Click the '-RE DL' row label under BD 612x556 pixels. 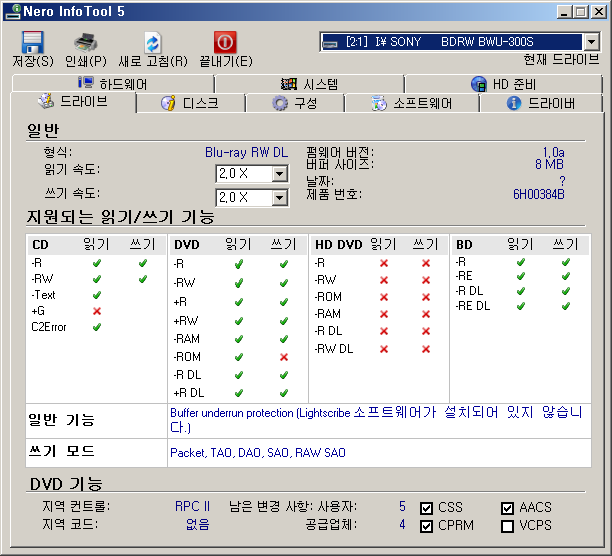[x=473, y=306]
